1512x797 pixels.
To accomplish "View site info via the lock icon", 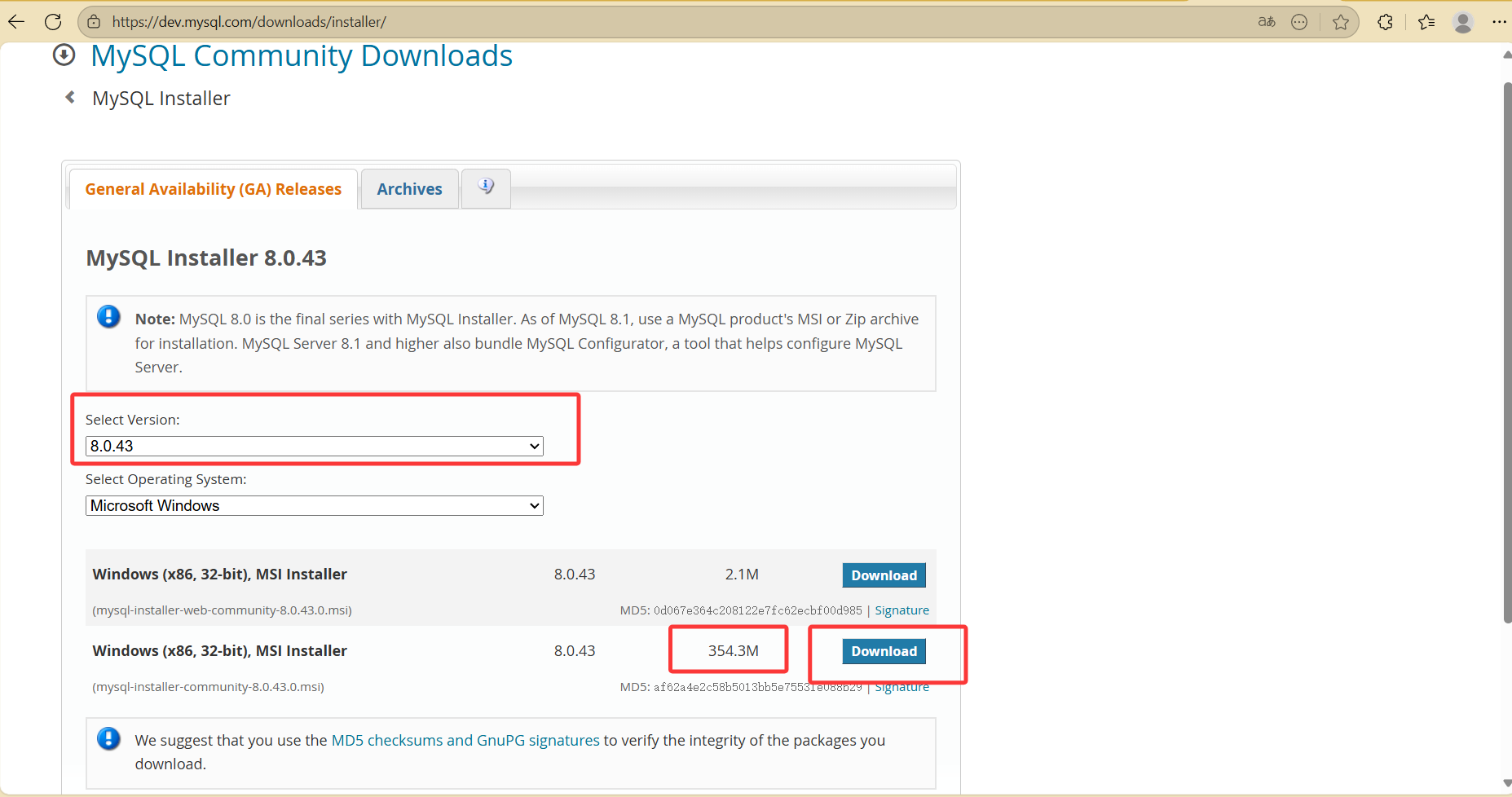I will pos(94,22).
